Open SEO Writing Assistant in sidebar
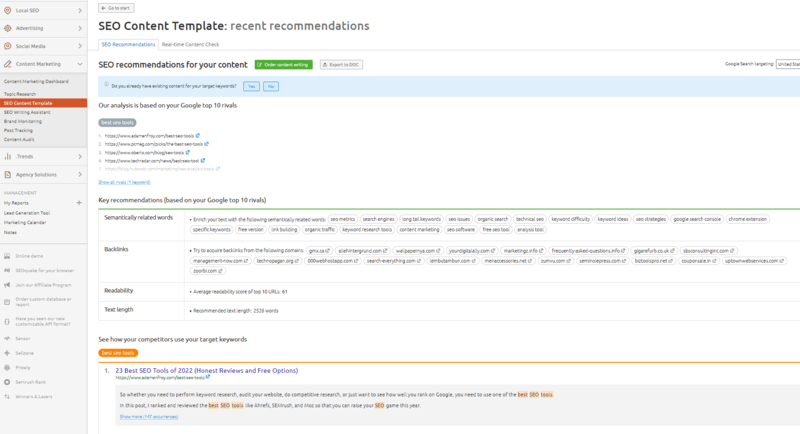The height and width of the screenshot is (434, 800). point(27,112)
